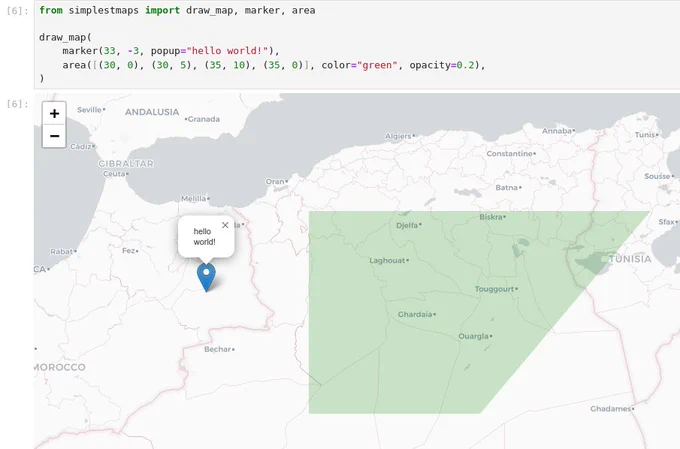Click the input cell [6] prompt
This screenshot has height=449, width=680.
17,11
